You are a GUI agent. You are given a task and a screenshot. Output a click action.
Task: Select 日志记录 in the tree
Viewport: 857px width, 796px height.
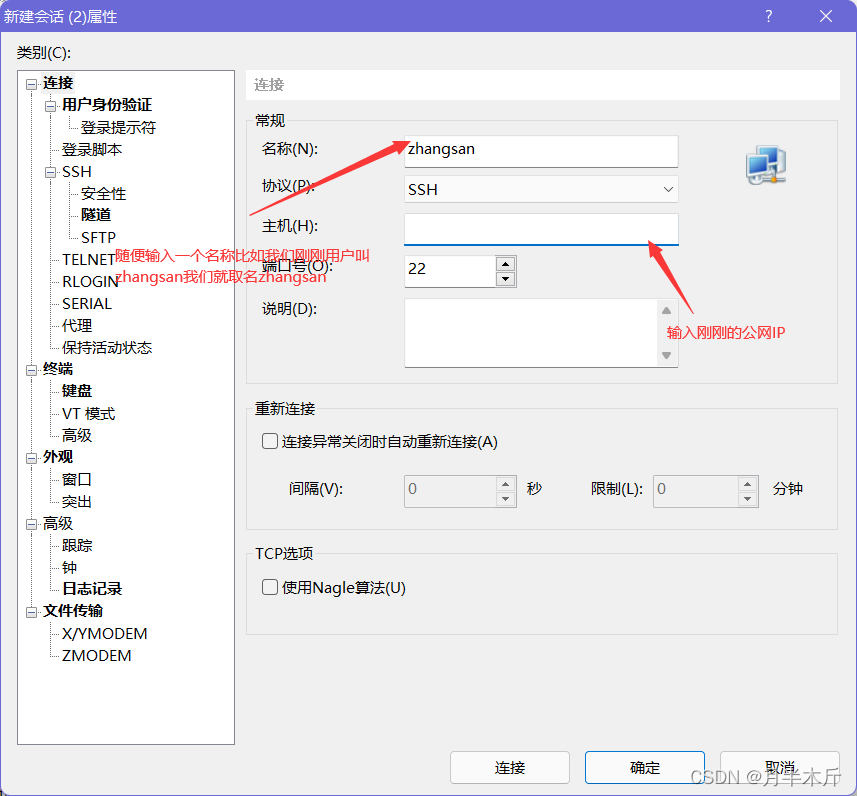point(92,589)
